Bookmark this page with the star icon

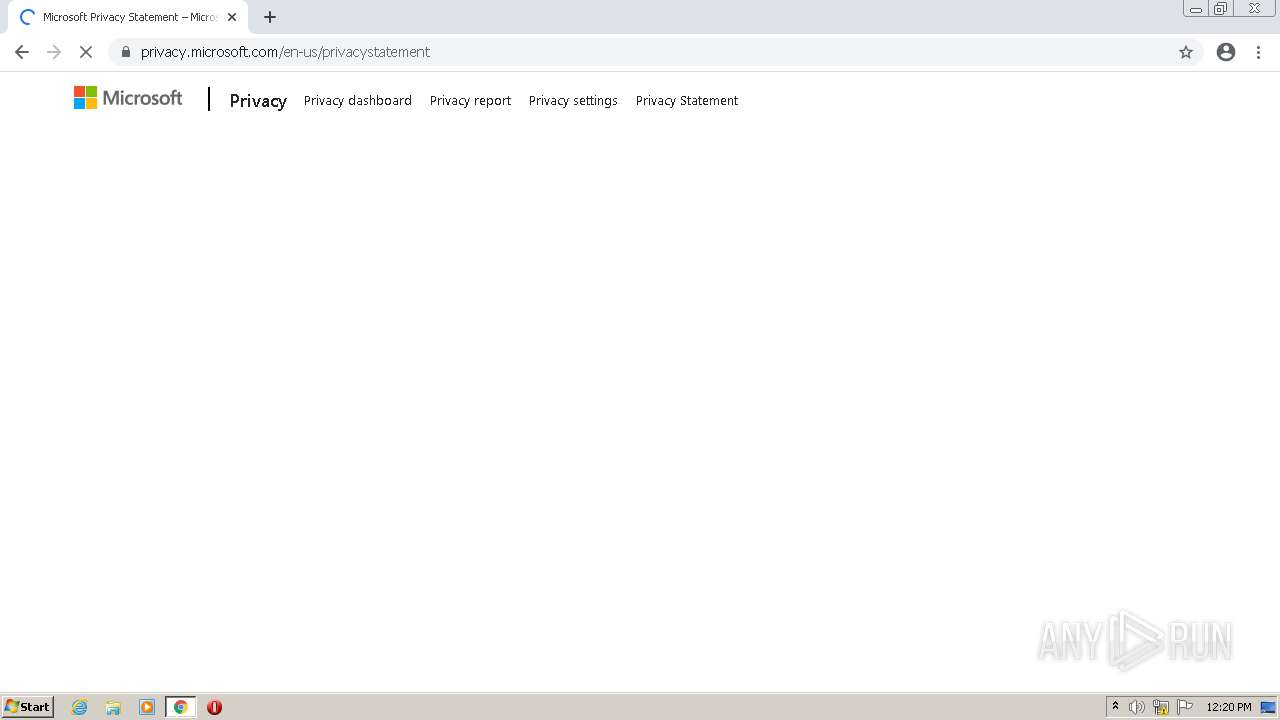pos(1186,52)
